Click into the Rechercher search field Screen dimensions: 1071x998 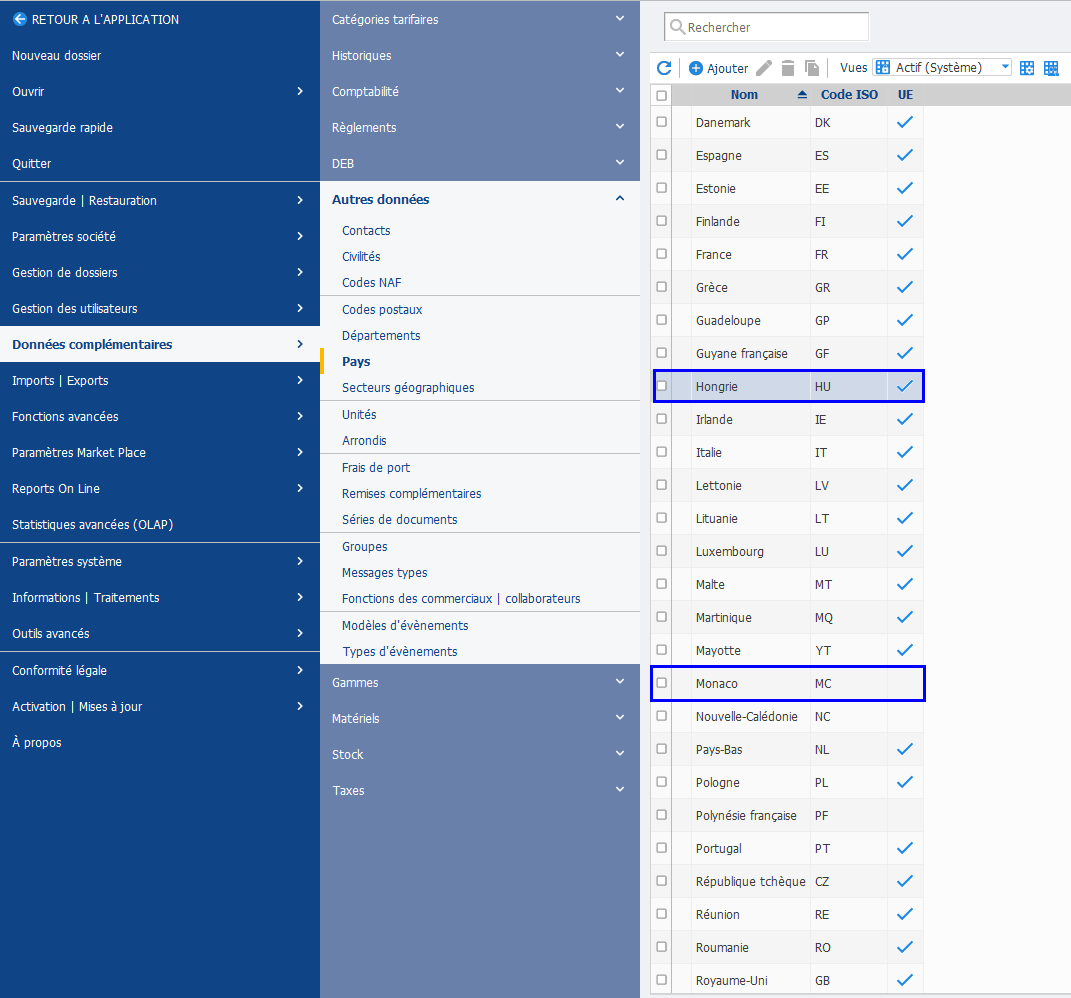click(766, 27)
